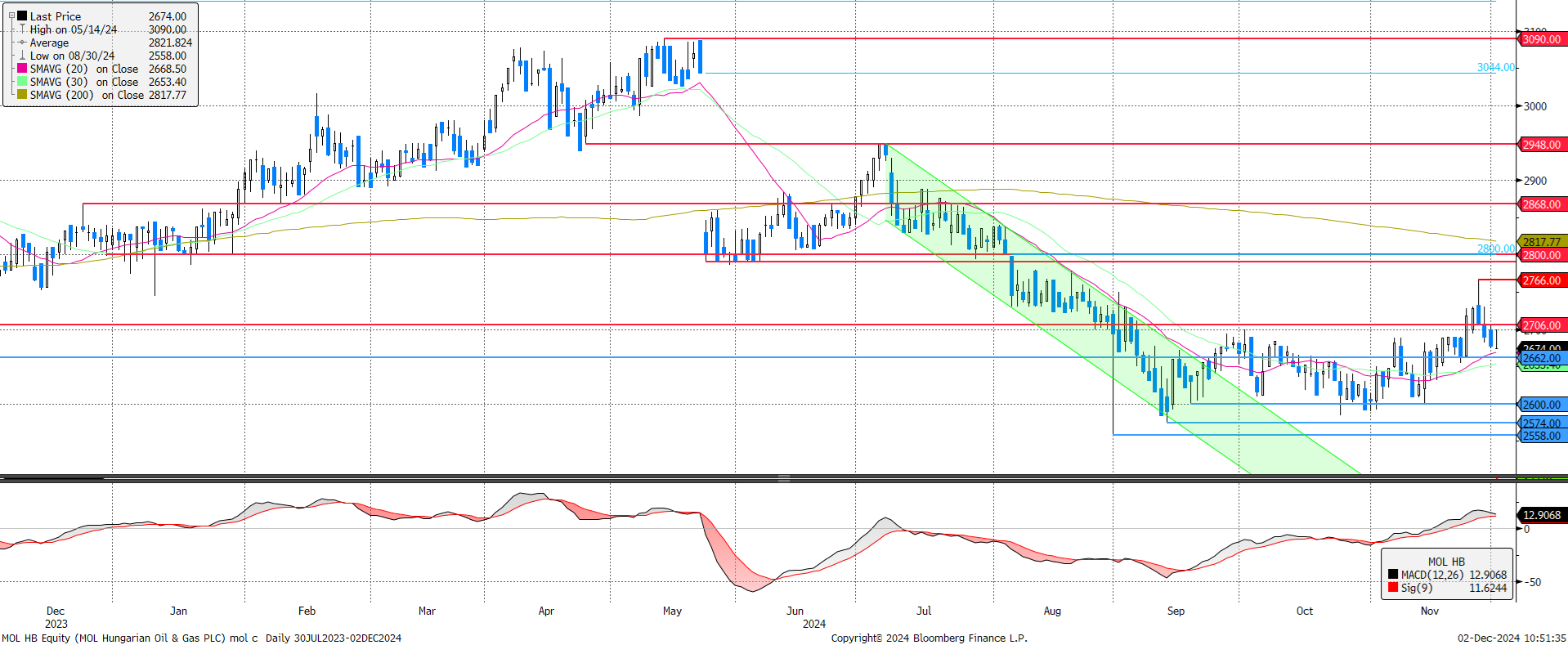The height and width of the screenshot is (645, 1568).
Task: Click the -50 MACD axis label
Action: [x=1533, y=582]
